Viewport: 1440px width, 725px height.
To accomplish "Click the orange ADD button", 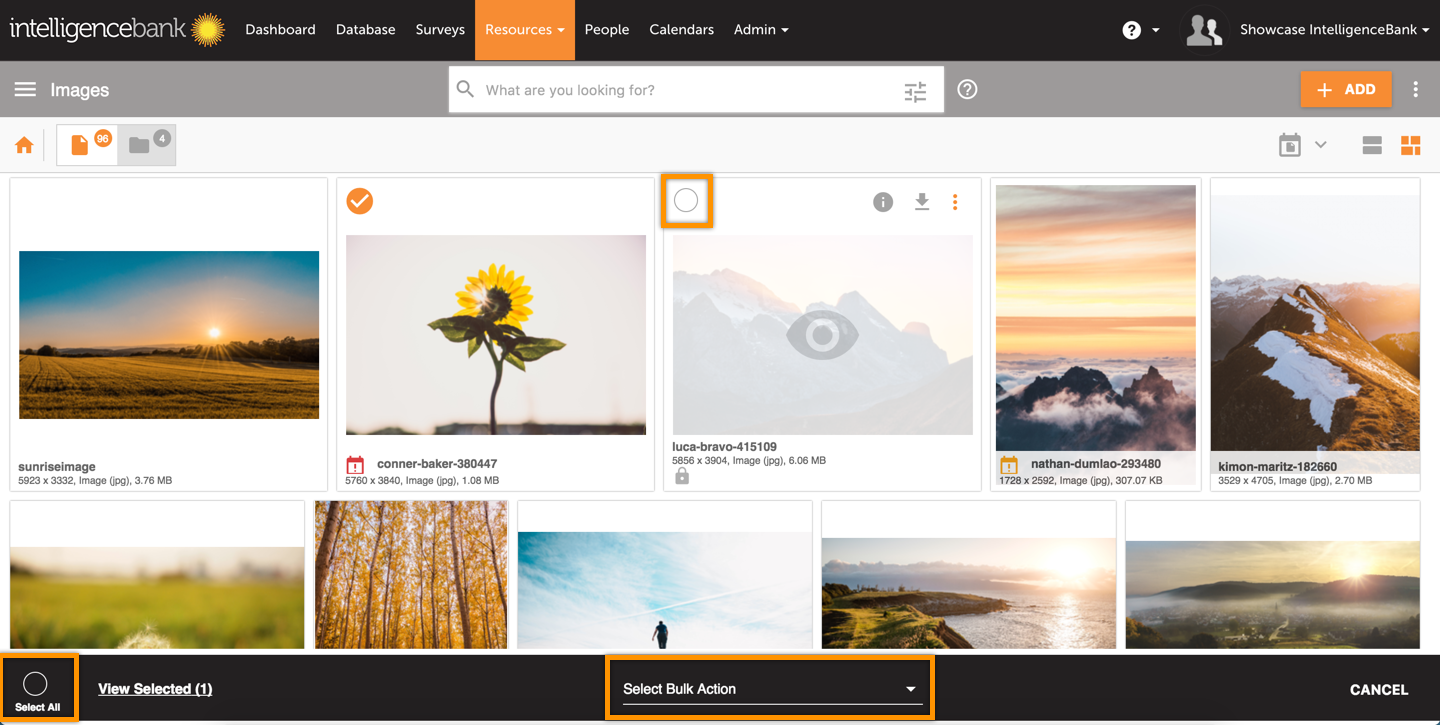I will [x=1346, y=90].
